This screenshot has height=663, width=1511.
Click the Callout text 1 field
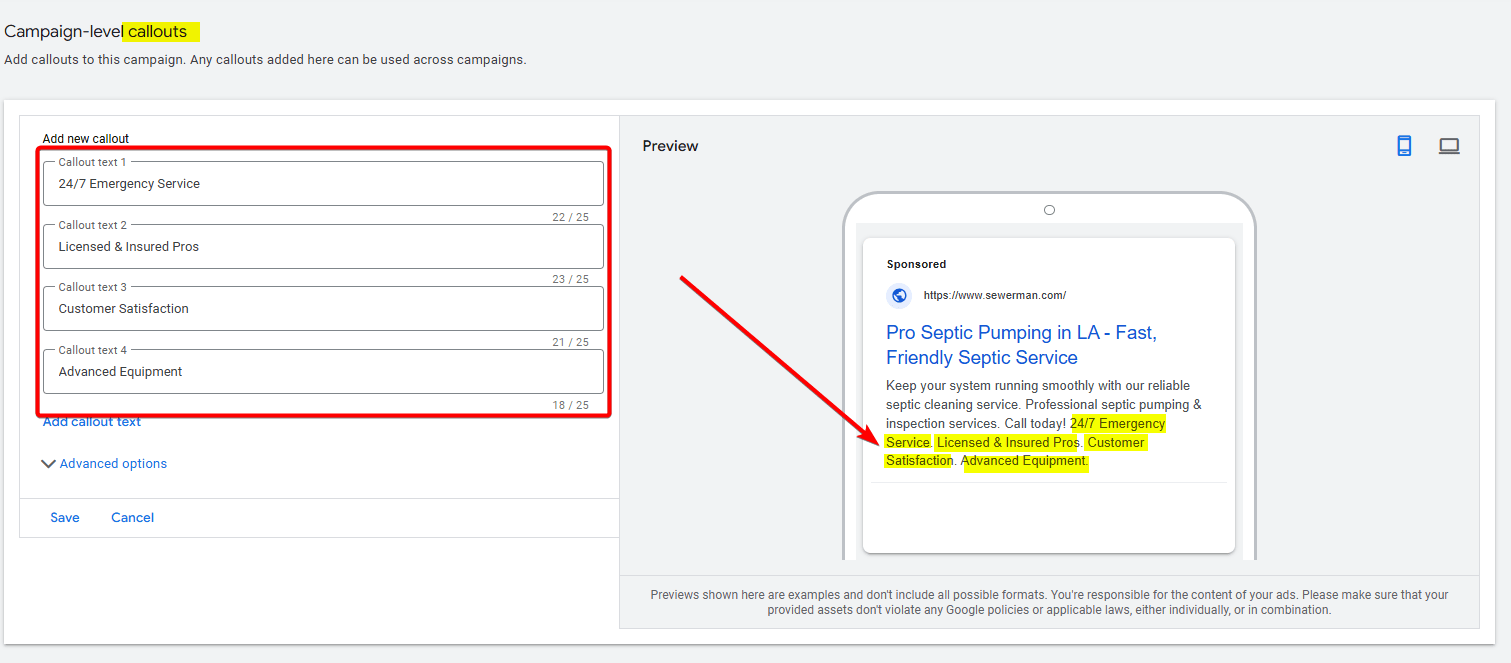(322, 184)
